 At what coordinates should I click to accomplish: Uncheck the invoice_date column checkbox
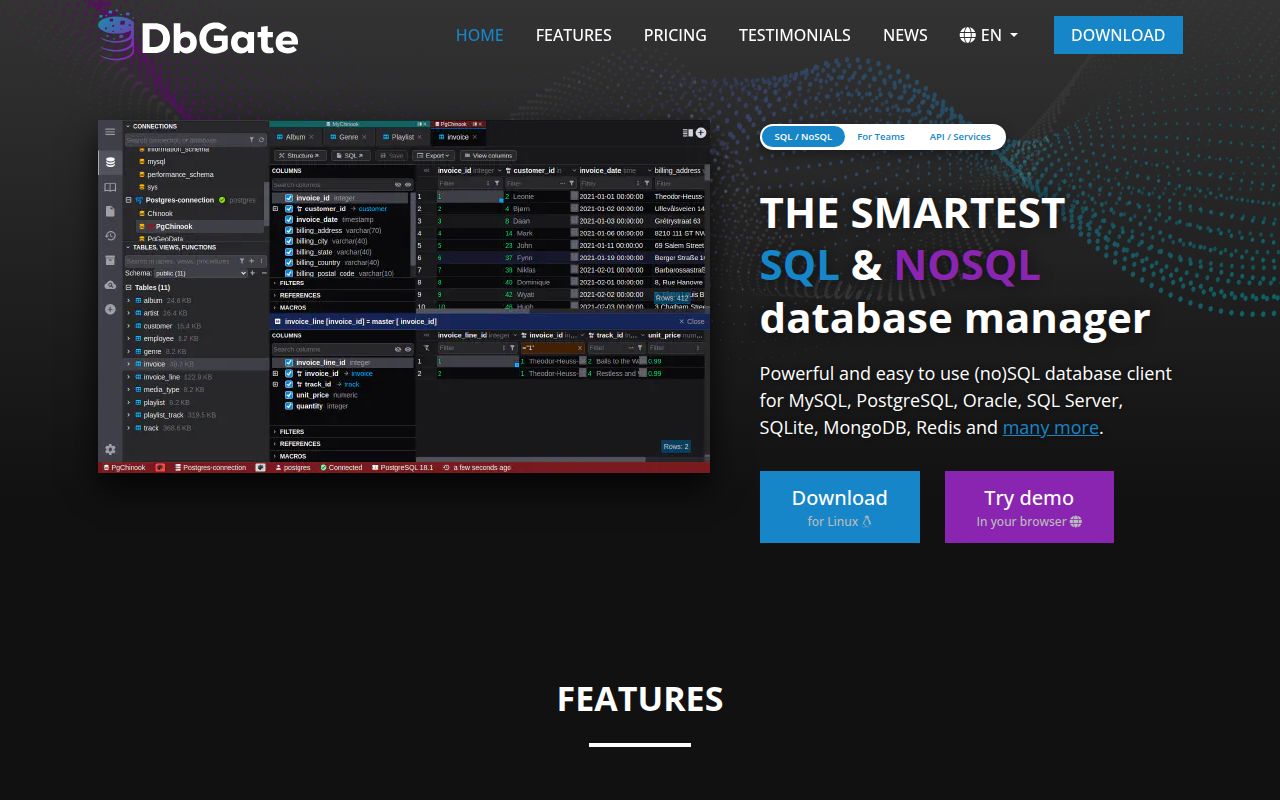tap(289, 220)
